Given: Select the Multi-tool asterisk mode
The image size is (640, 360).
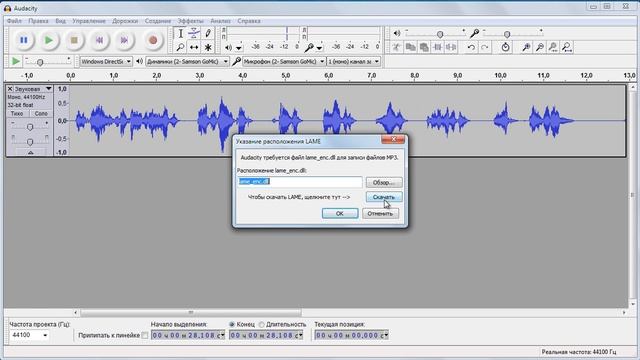Looking at the screenshot, I should point(208,47).
